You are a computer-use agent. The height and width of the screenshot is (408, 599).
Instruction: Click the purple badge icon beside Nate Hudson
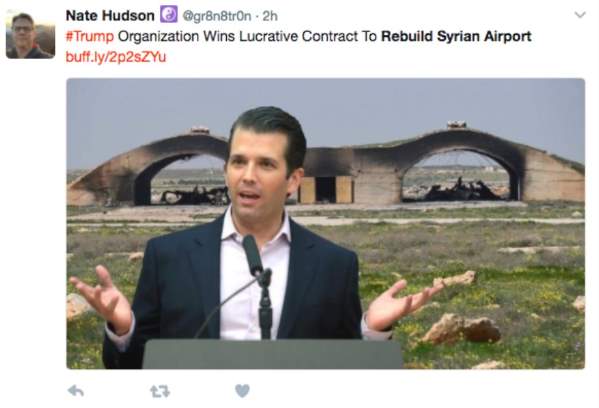coord(168,15)
